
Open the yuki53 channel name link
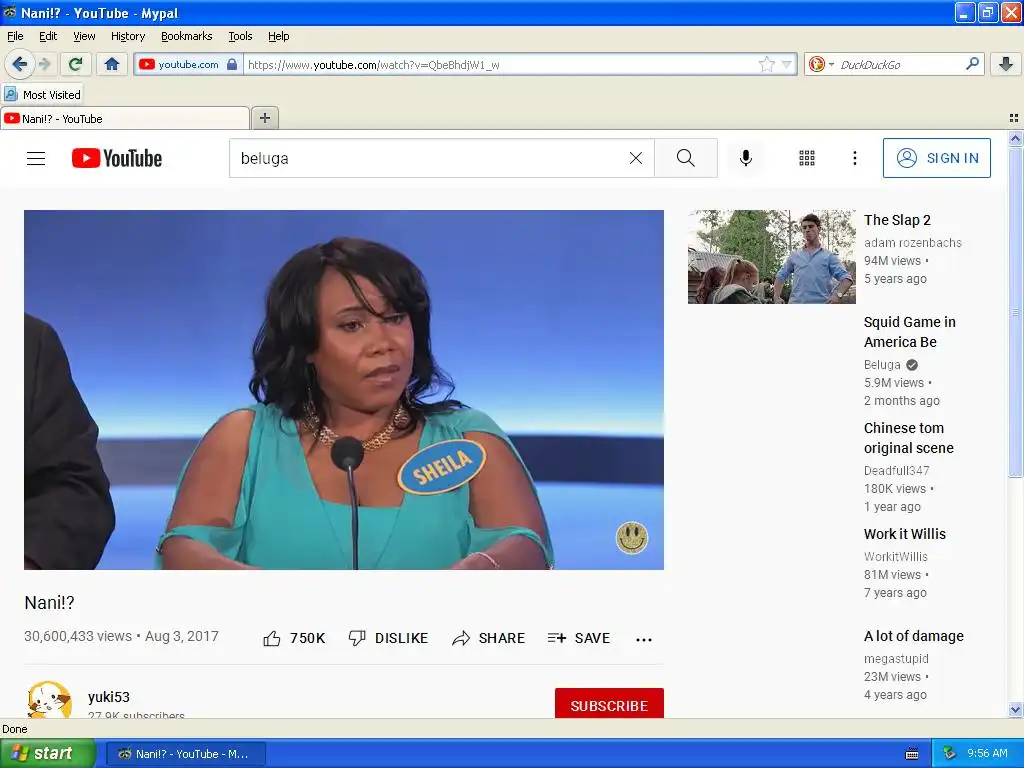click(109, 697)
